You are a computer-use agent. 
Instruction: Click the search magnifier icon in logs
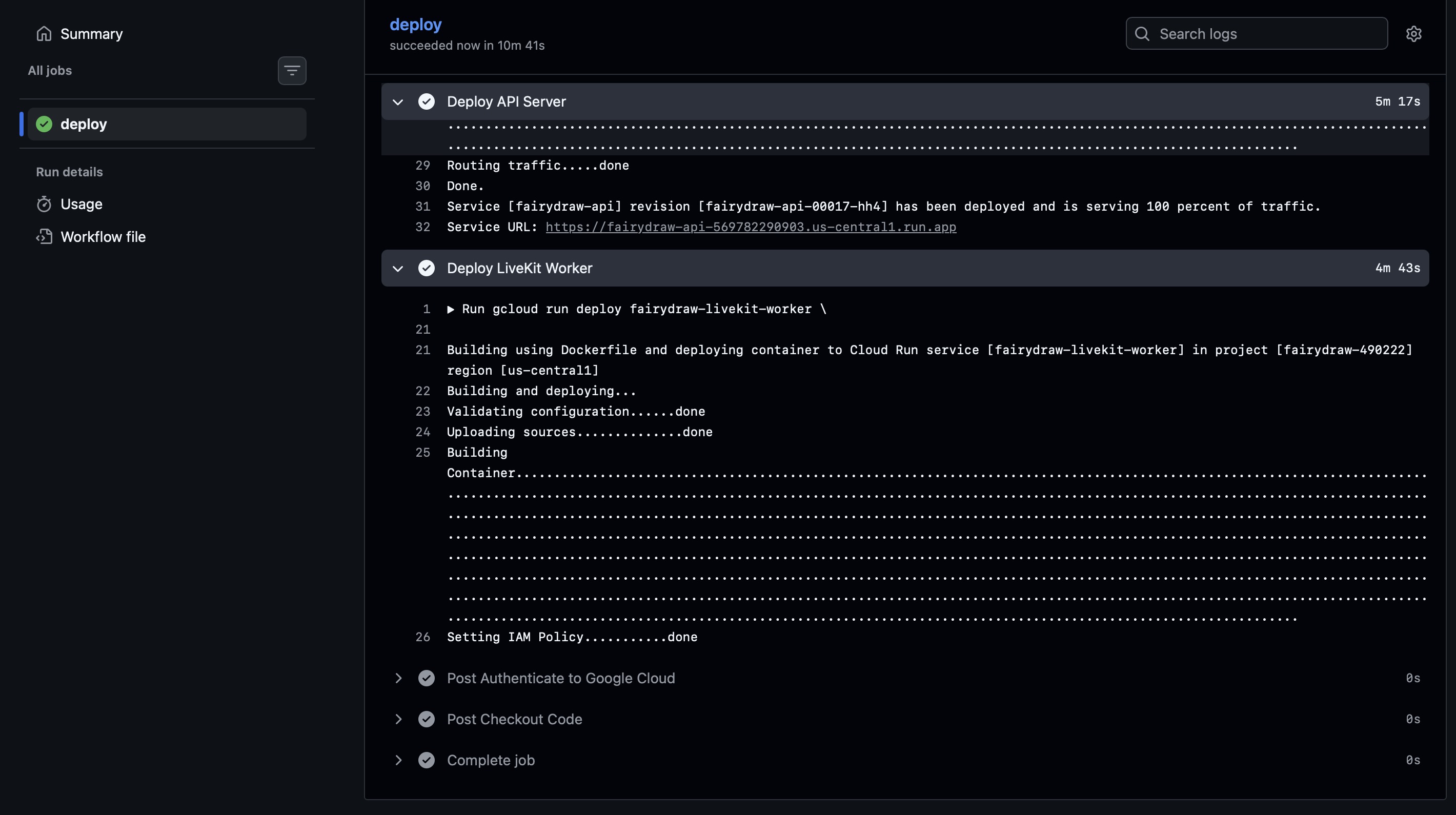(1142, 34)
